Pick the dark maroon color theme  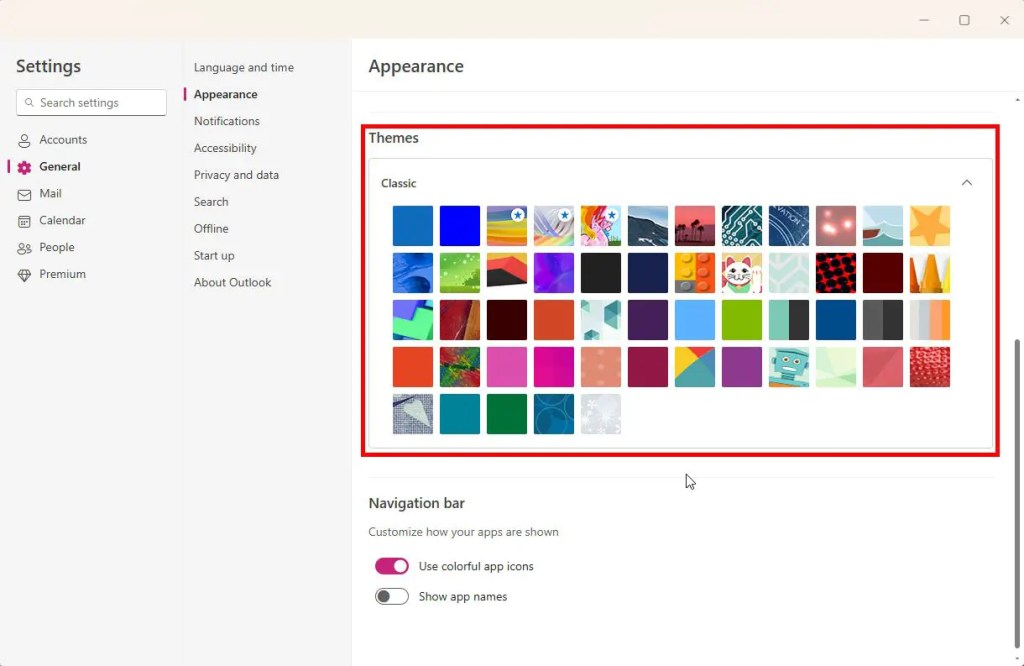(x=883, y=273)
